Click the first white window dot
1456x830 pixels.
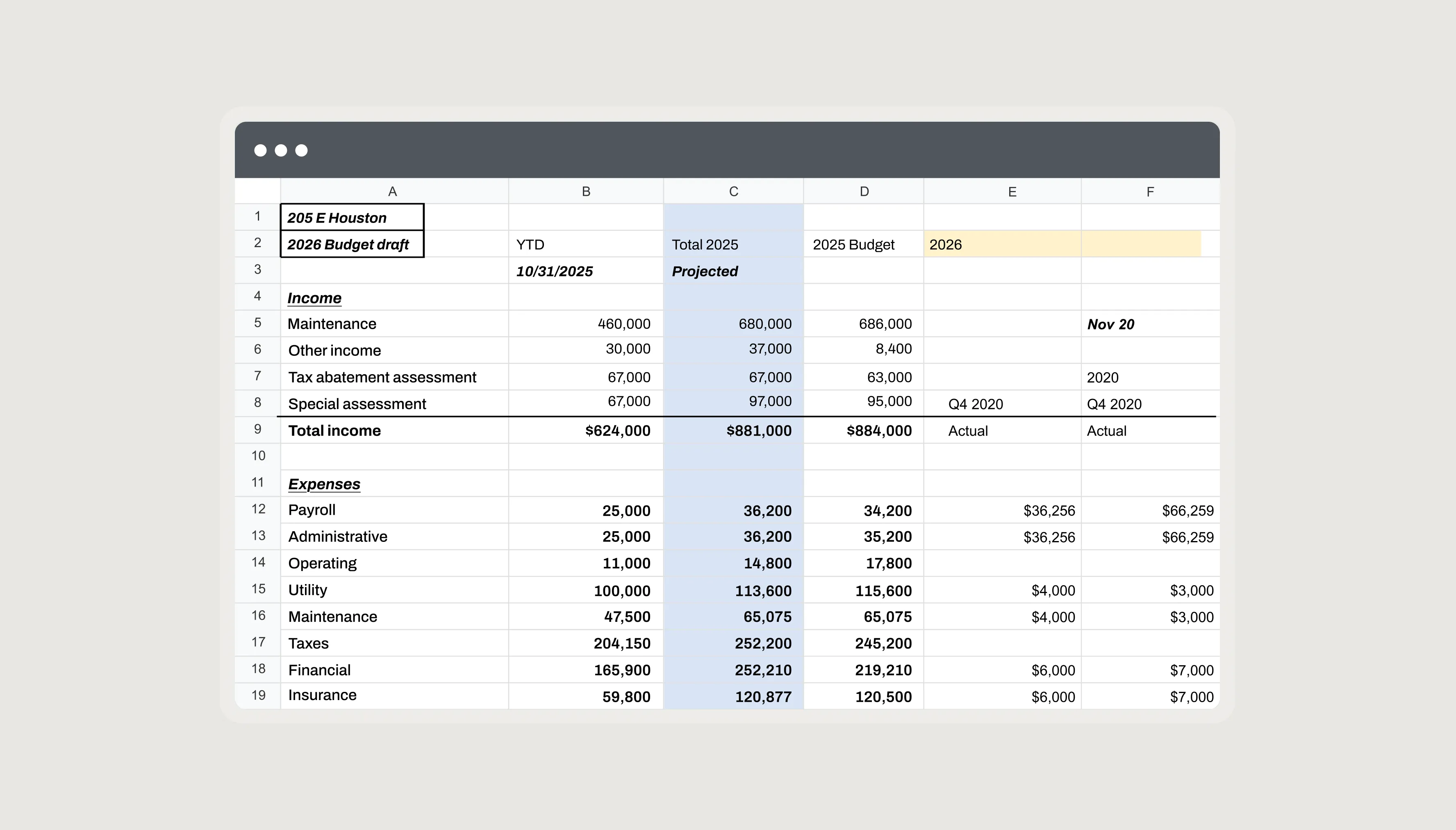pyautogui.click(x=260, y=150)
